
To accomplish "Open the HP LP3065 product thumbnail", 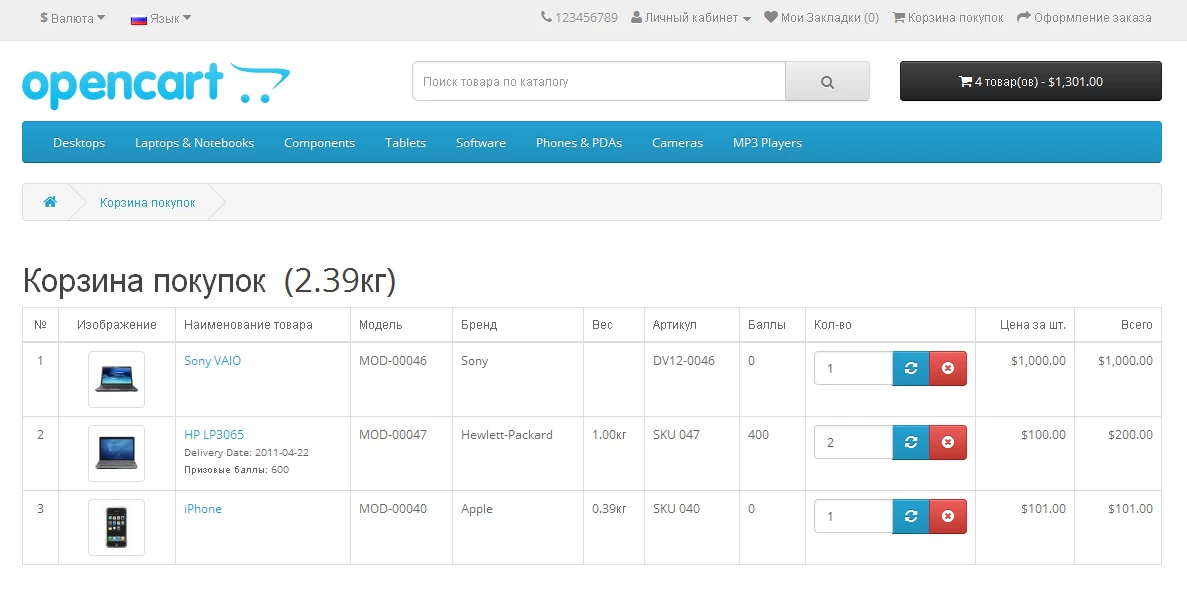I will coord(117,453).
